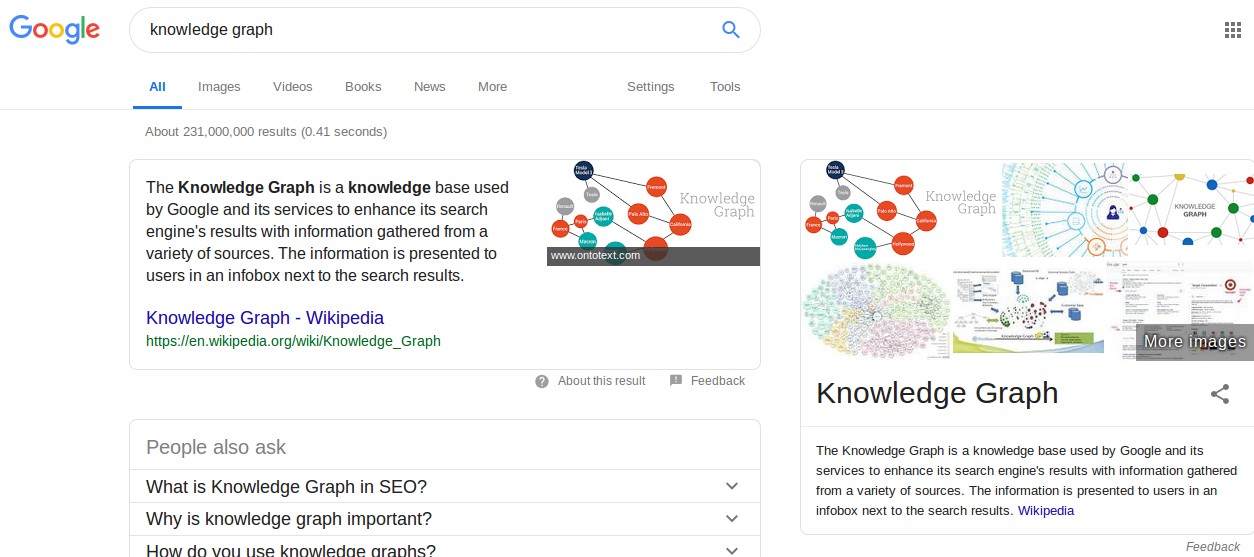Open search Tools options
1254x557 pixels.
725,87
